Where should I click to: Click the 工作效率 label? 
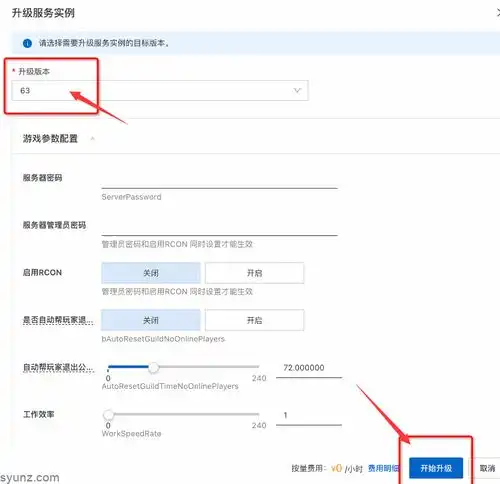(39, 414)
